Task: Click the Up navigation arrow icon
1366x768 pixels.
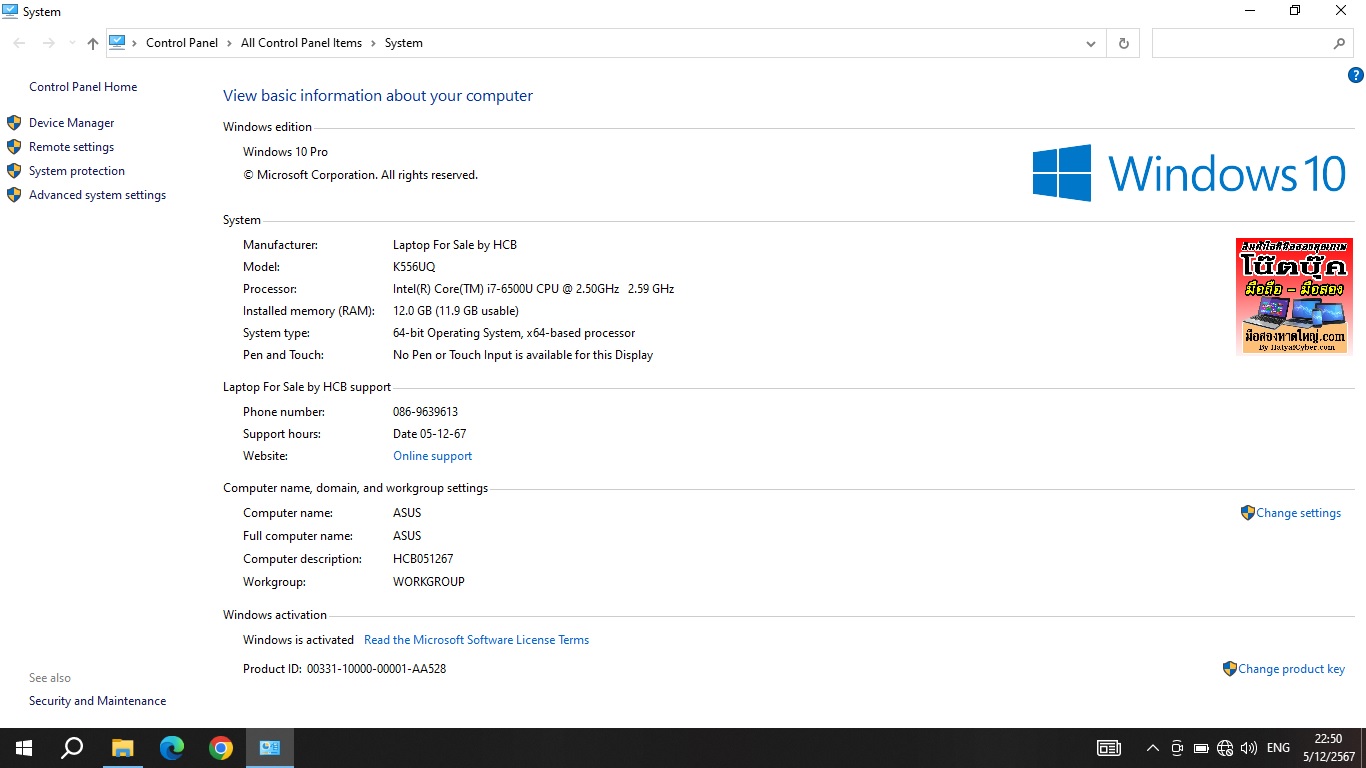Action: click(x=93, y=43)
